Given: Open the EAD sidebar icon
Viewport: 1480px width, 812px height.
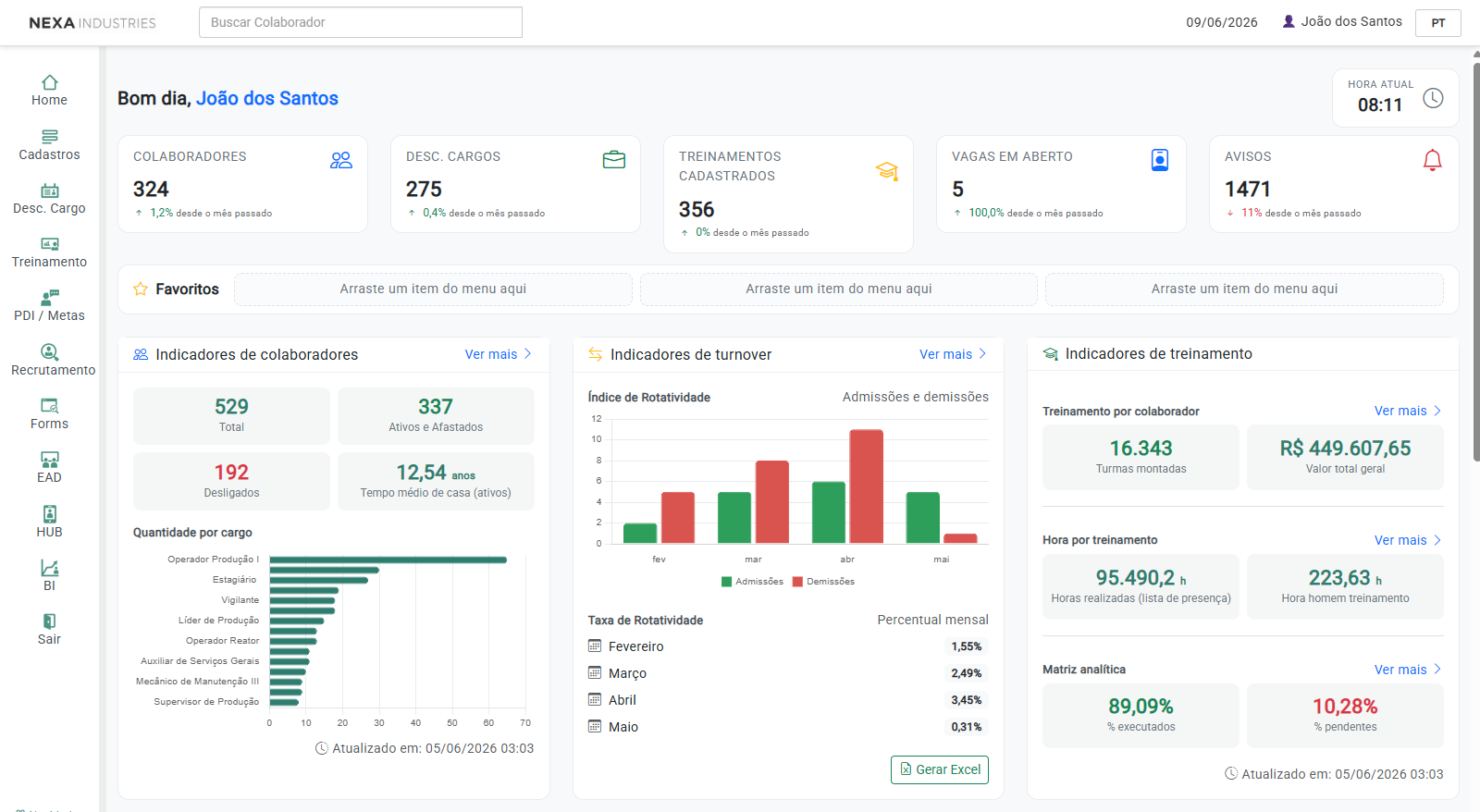Looking at the screenshot, I should [50, 460].
